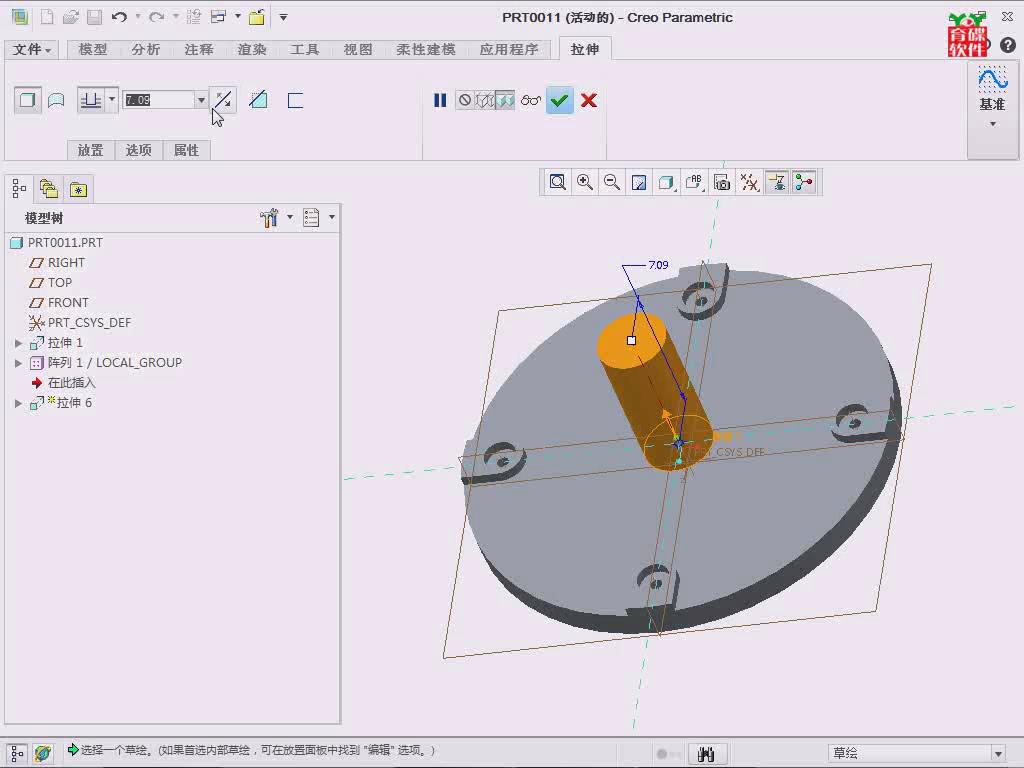The width and height of the screenshot is (1024, 768).
Task: Select the favorites navigator tab
Action: [x=78, y=189]
